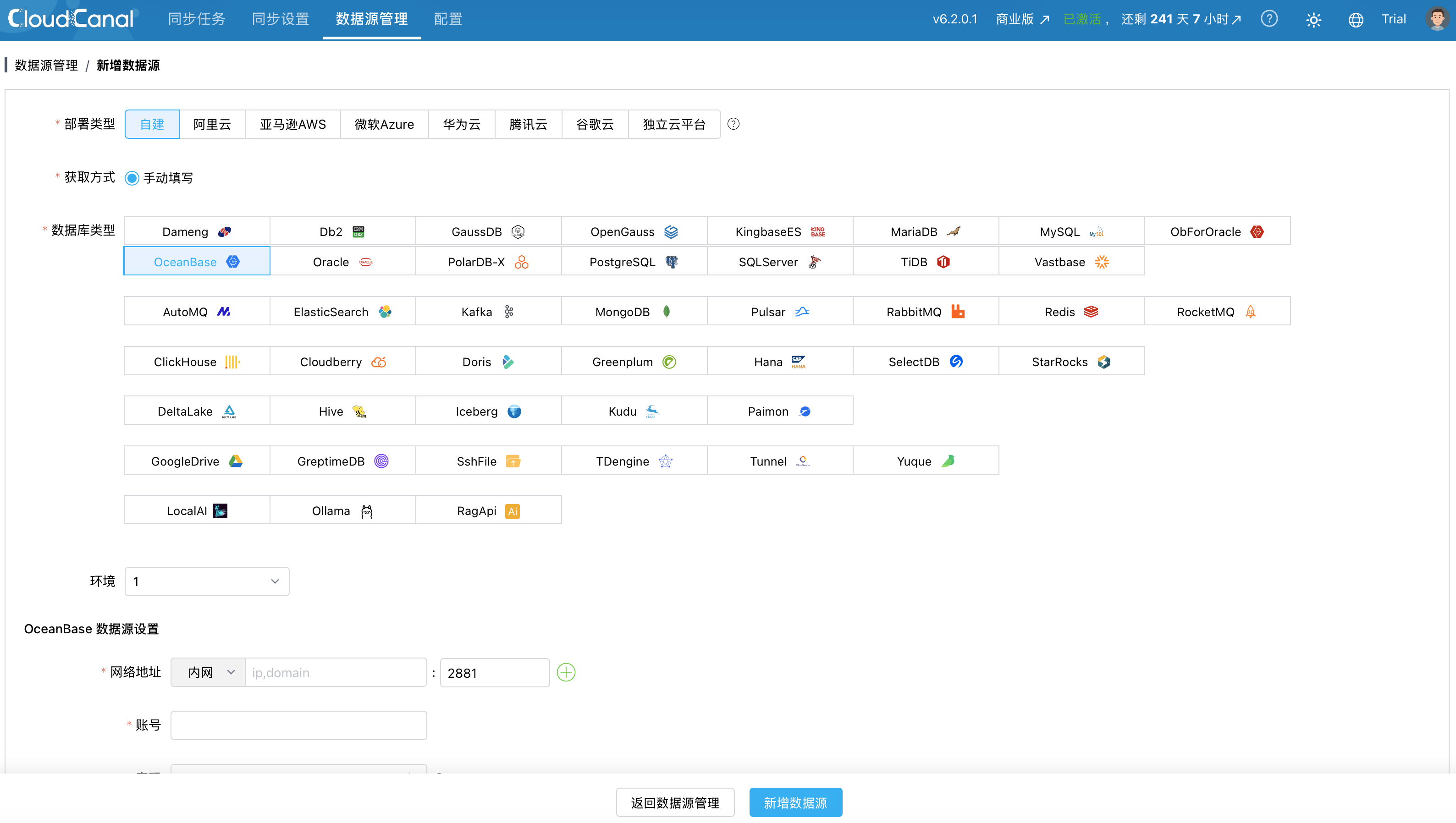Choose 华为云 deployment type

(x=462, y=124)
